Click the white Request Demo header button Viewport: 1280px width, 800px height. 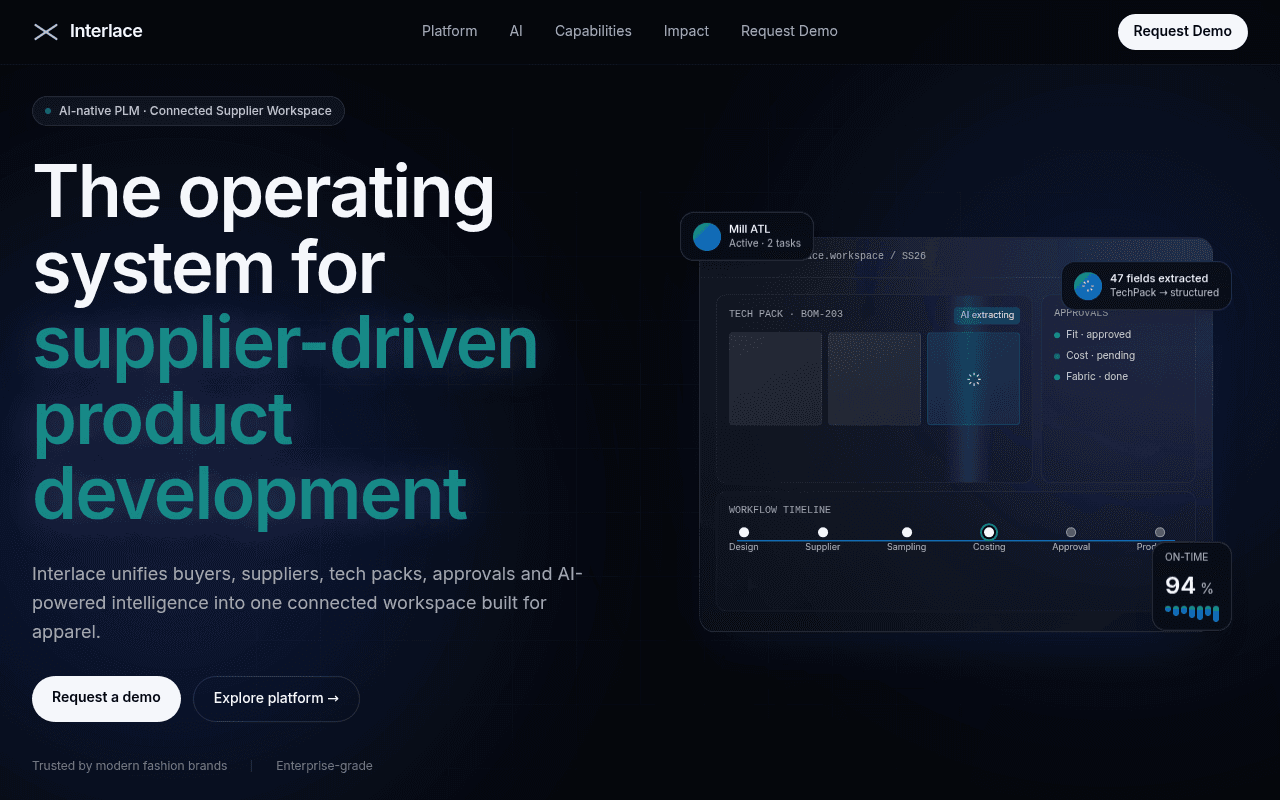[1183, 32]
